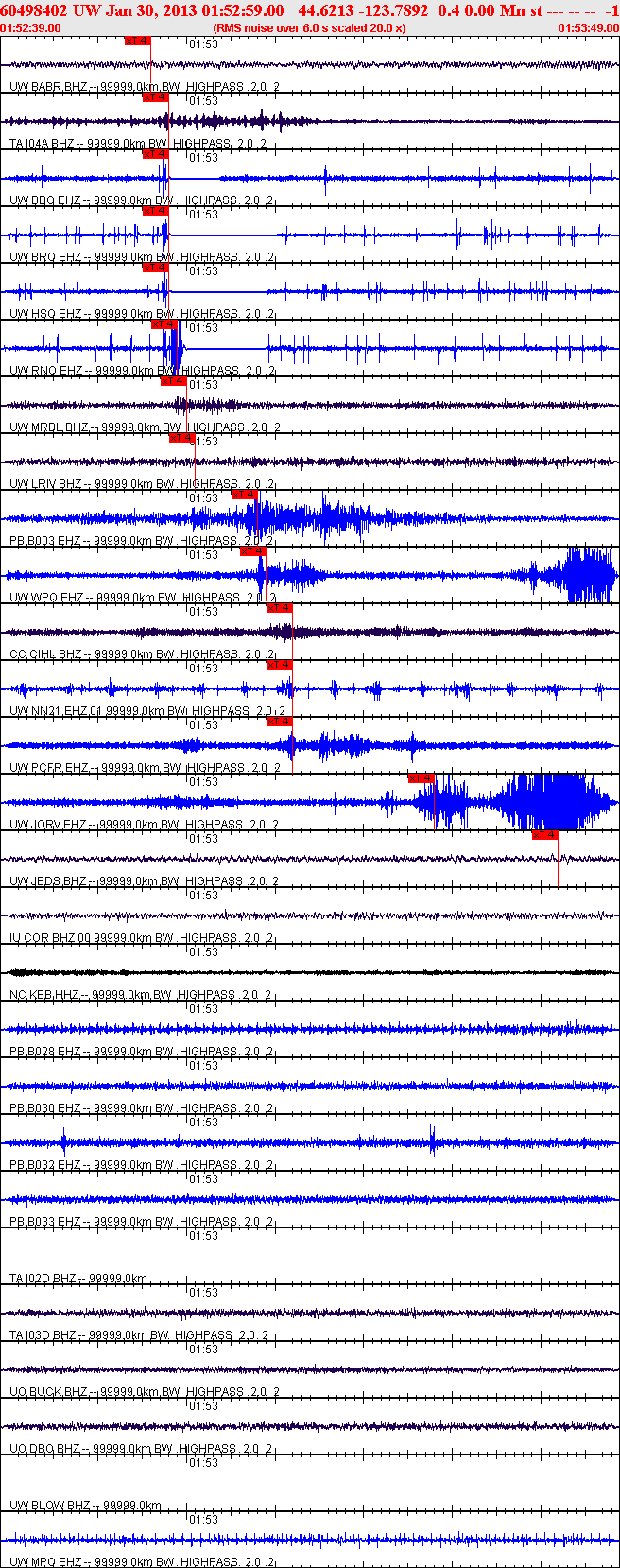Select the pick flag on UW NN21 trace
Image resolution: width=620 pixels, height=1568 pixels.
(x=280, y=665)
